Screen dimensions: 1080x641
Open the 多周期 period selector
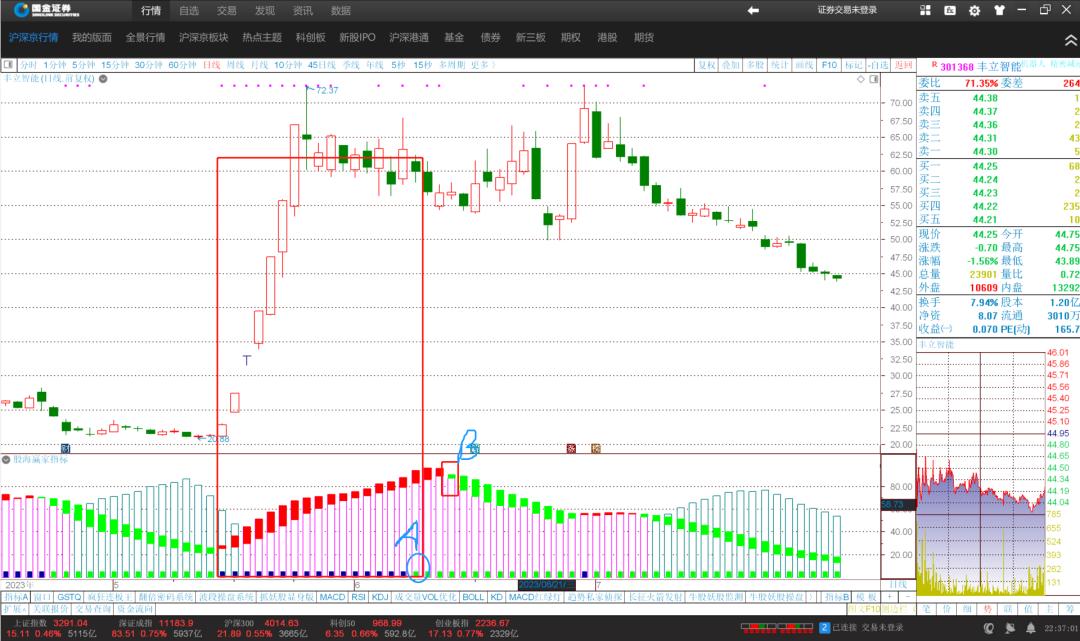click(x=452, y=65)
